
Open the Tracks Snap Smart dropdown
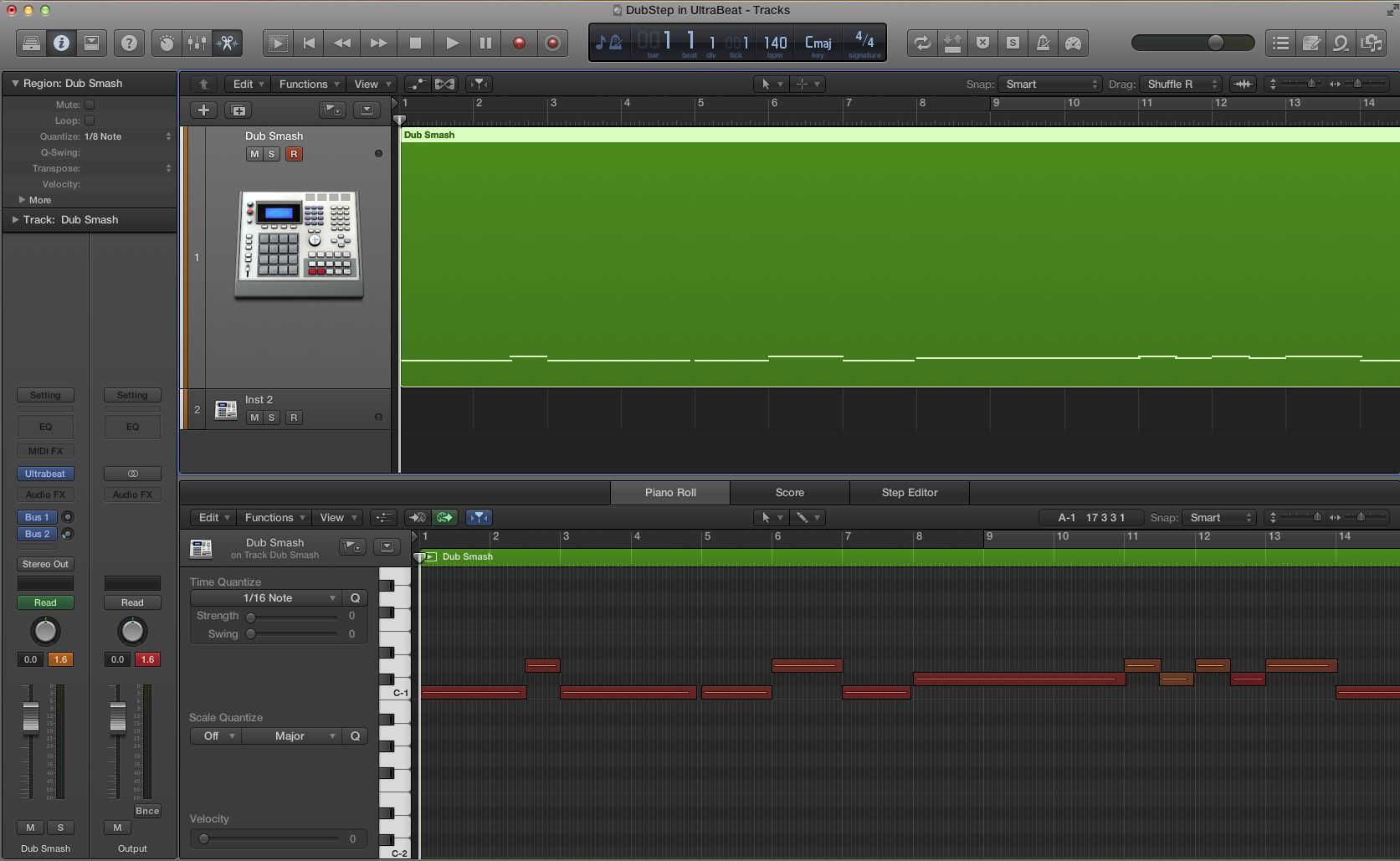point(1050,84)
